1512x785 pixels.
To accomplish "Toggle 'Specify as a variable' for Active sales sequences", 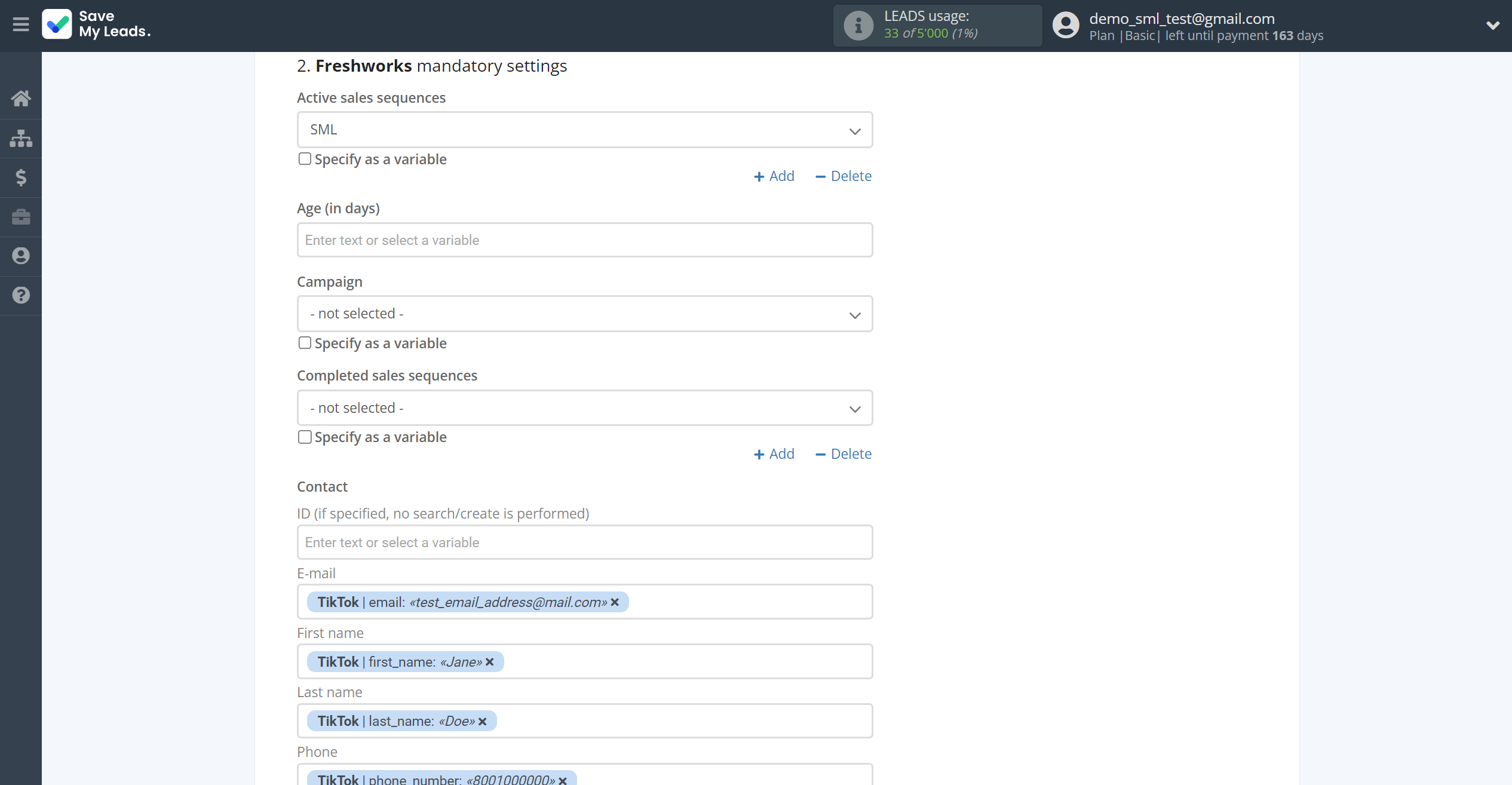I will coord(305,159).
